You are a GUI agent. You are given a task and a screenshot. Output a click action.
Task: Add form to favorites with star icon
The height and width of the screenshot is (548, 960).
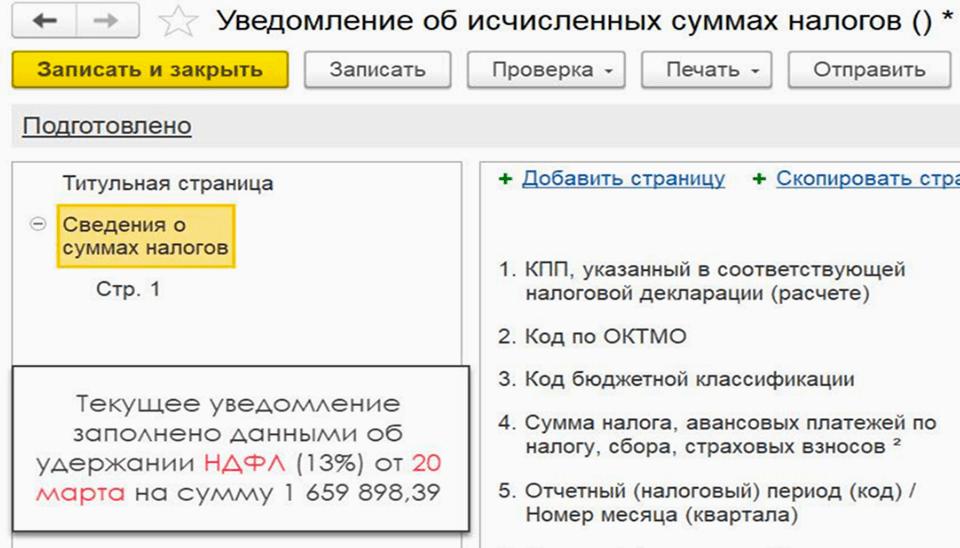[x=178, y=22]
